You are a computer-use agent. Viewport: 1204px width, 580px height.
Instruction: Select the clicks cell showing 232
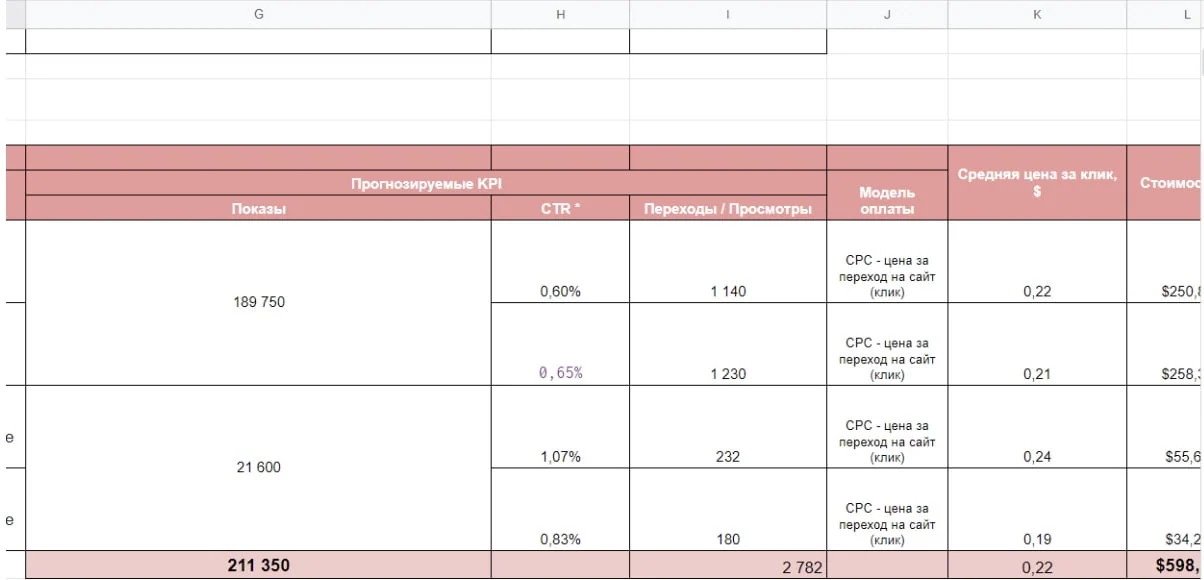[728, 427]
